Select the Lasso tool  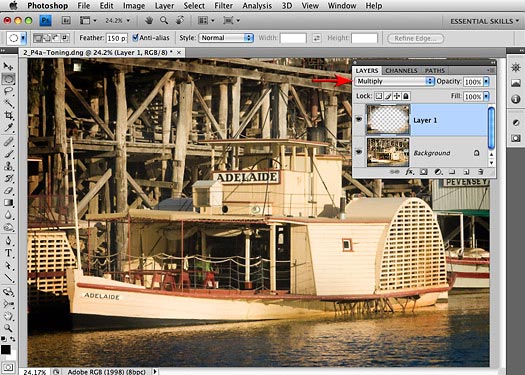point(8,91)
